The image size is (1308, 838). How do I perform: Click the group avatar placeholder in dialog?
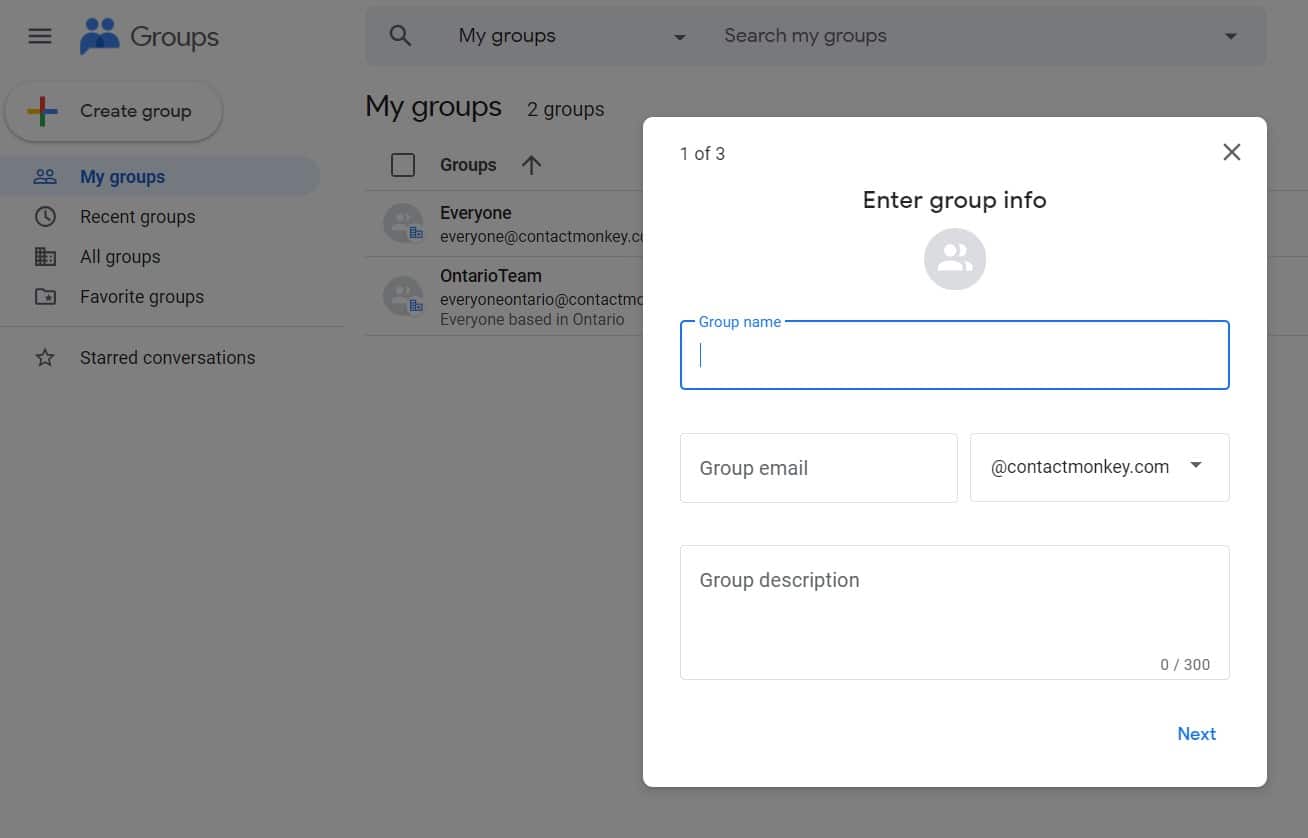tap(954, 258)
